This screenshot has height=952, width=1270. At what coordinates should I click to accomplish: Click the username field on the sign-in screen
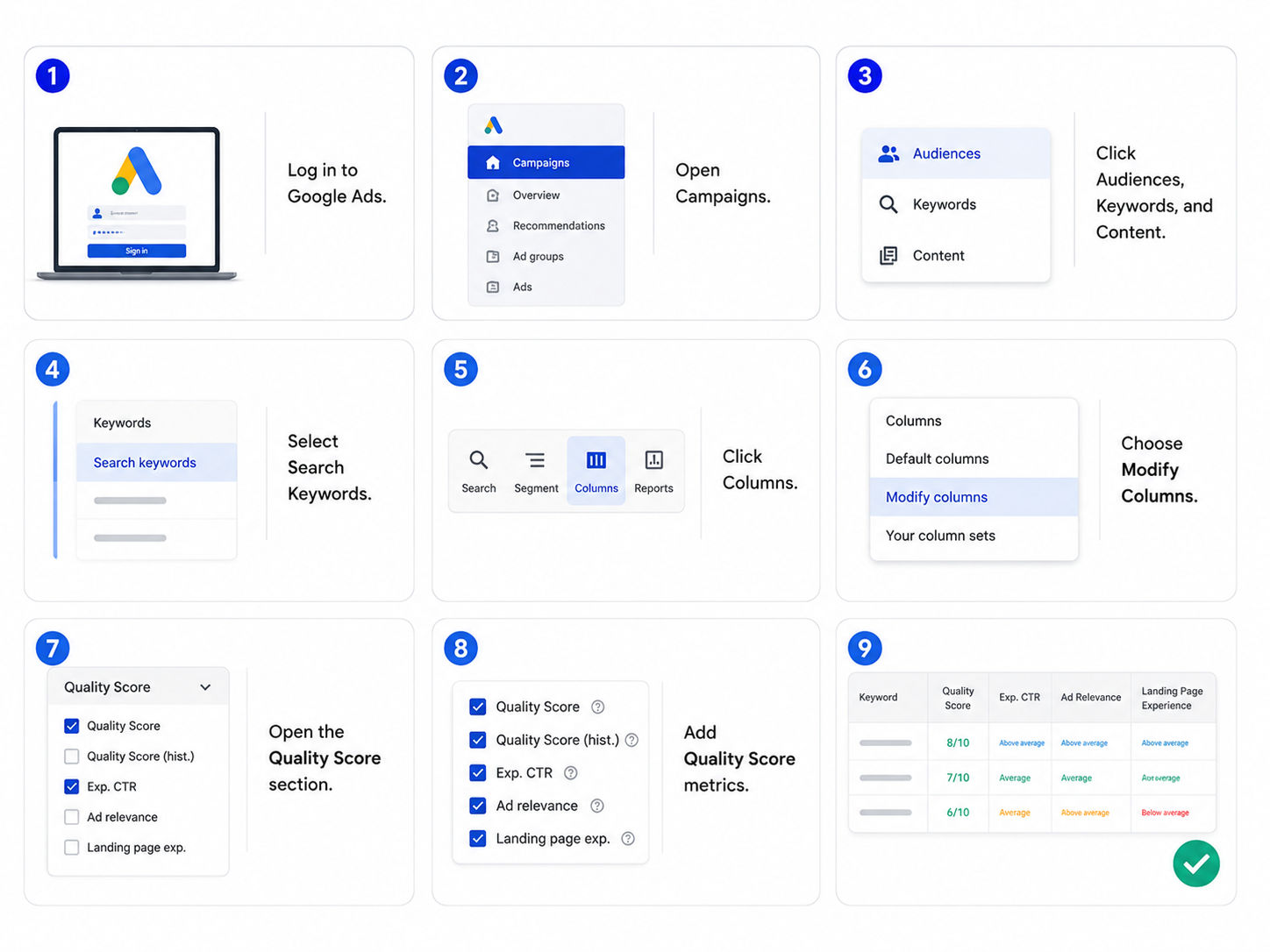[137, 213]
